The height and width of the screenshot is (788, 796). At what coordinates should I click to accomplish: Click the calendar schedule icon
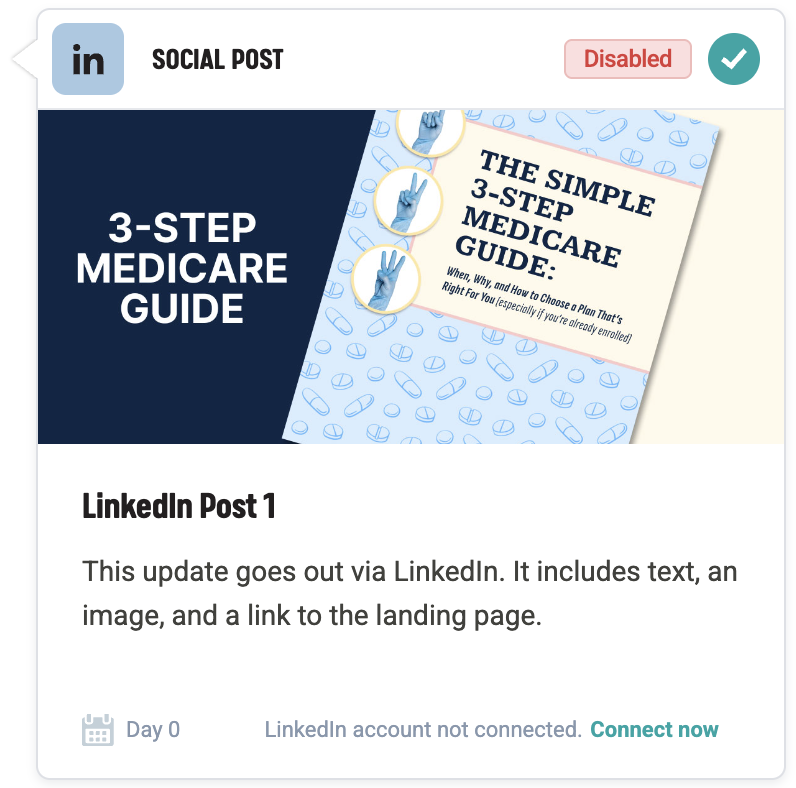pos(97,730)
